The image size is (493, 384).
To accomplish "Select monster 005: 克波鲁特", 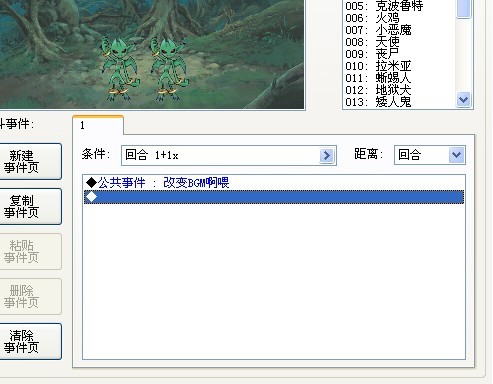I will [x=399, y=6].
